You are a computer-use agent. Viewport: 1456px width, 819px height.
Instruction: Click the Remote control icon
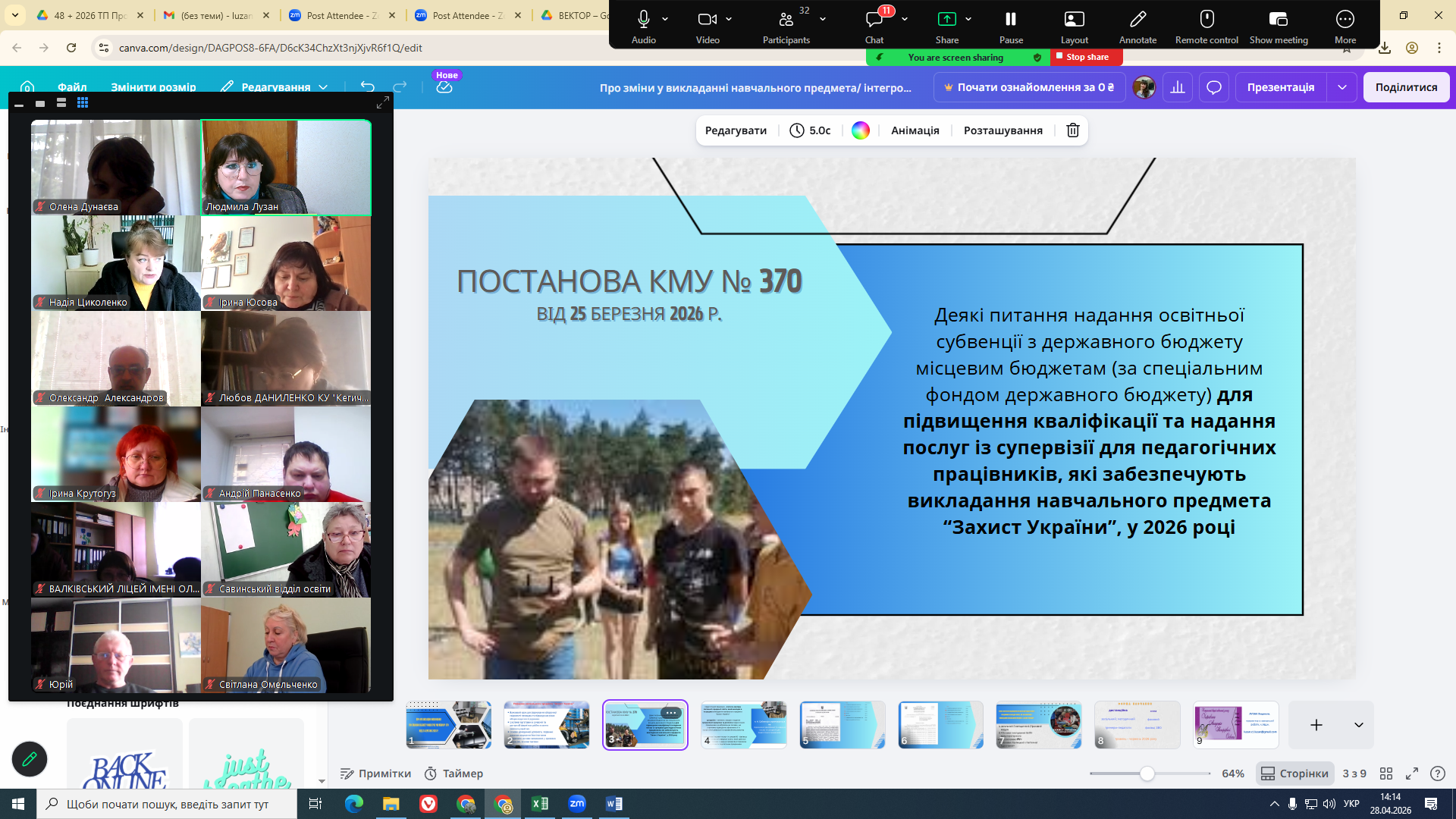click(x=1207, y=20)
